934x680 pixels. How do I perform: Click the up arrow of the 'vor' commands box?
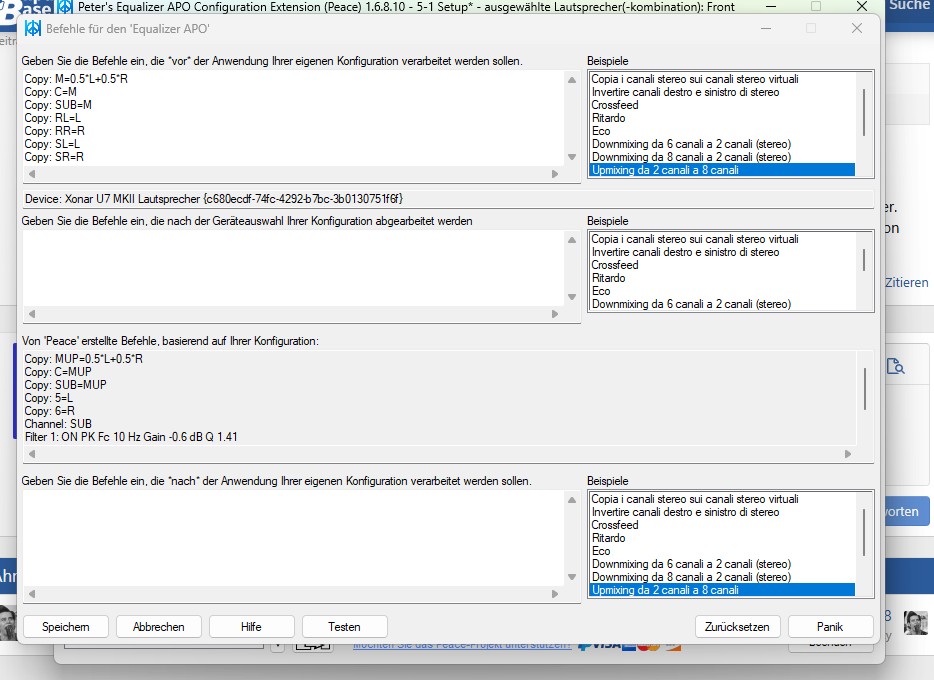(x=572, y=80)
